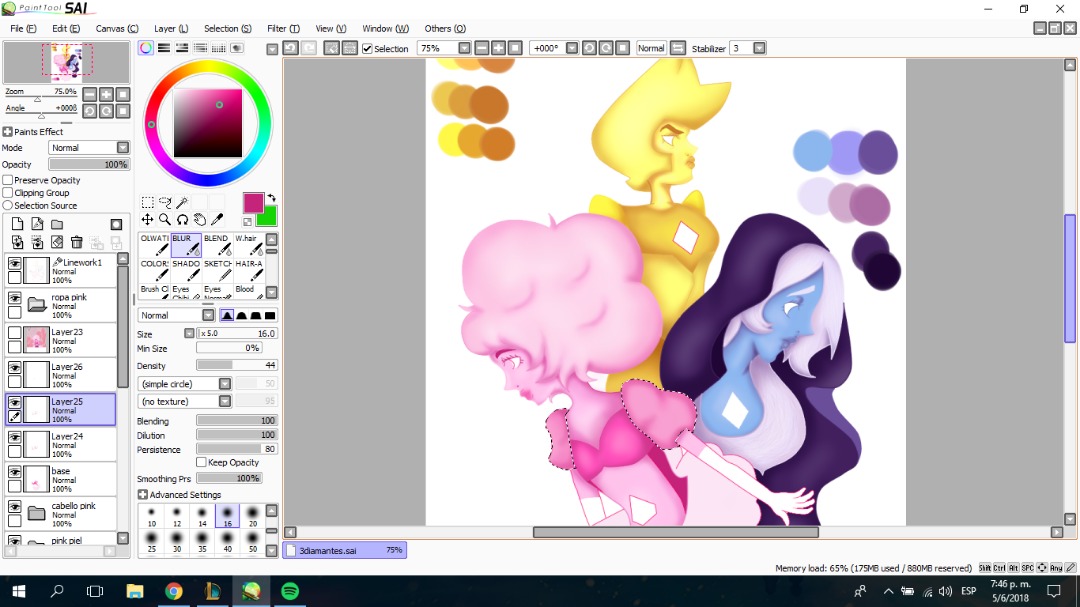Choose the BLUR brush tool
The height and width of the screenshot is (607, 1080).
click(186, 245)
